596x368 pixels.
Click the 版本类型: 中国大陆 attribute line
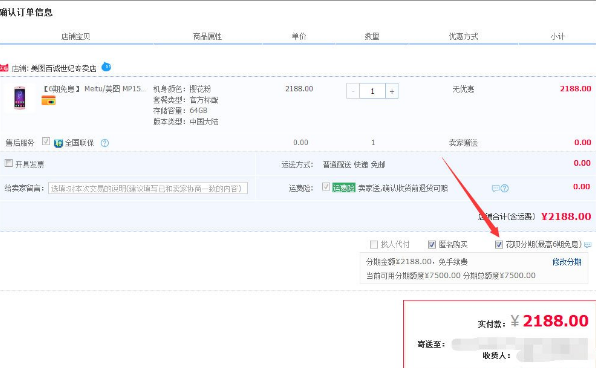pyautogui.click(x=185, y=122)
